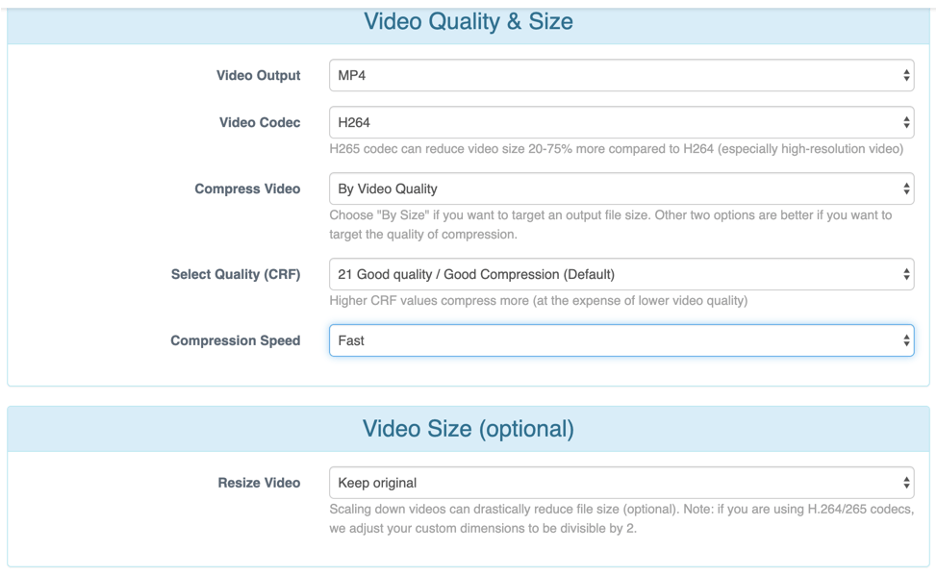This screenshot has width=936, height=576.
Task: Click the stepper arrows on Select Quality field
Action: (x=906, y=274)
